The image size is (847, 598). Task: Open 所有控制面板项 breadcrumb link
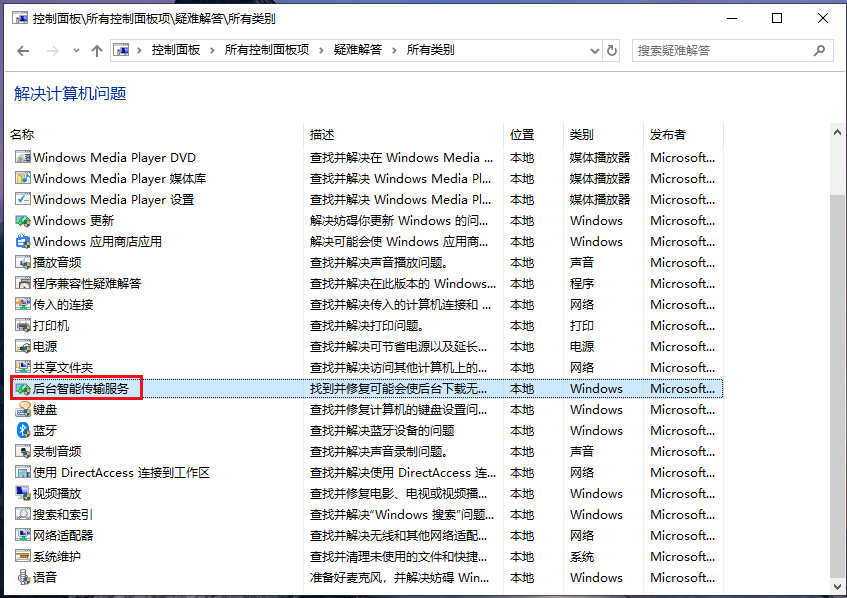267,50
